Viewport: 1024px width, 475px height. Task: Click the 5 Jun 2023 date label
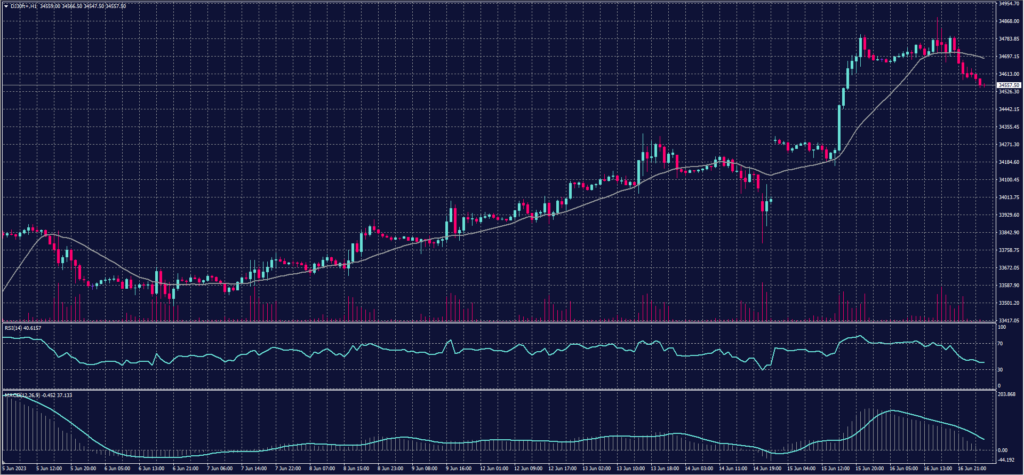click(15, 466)
